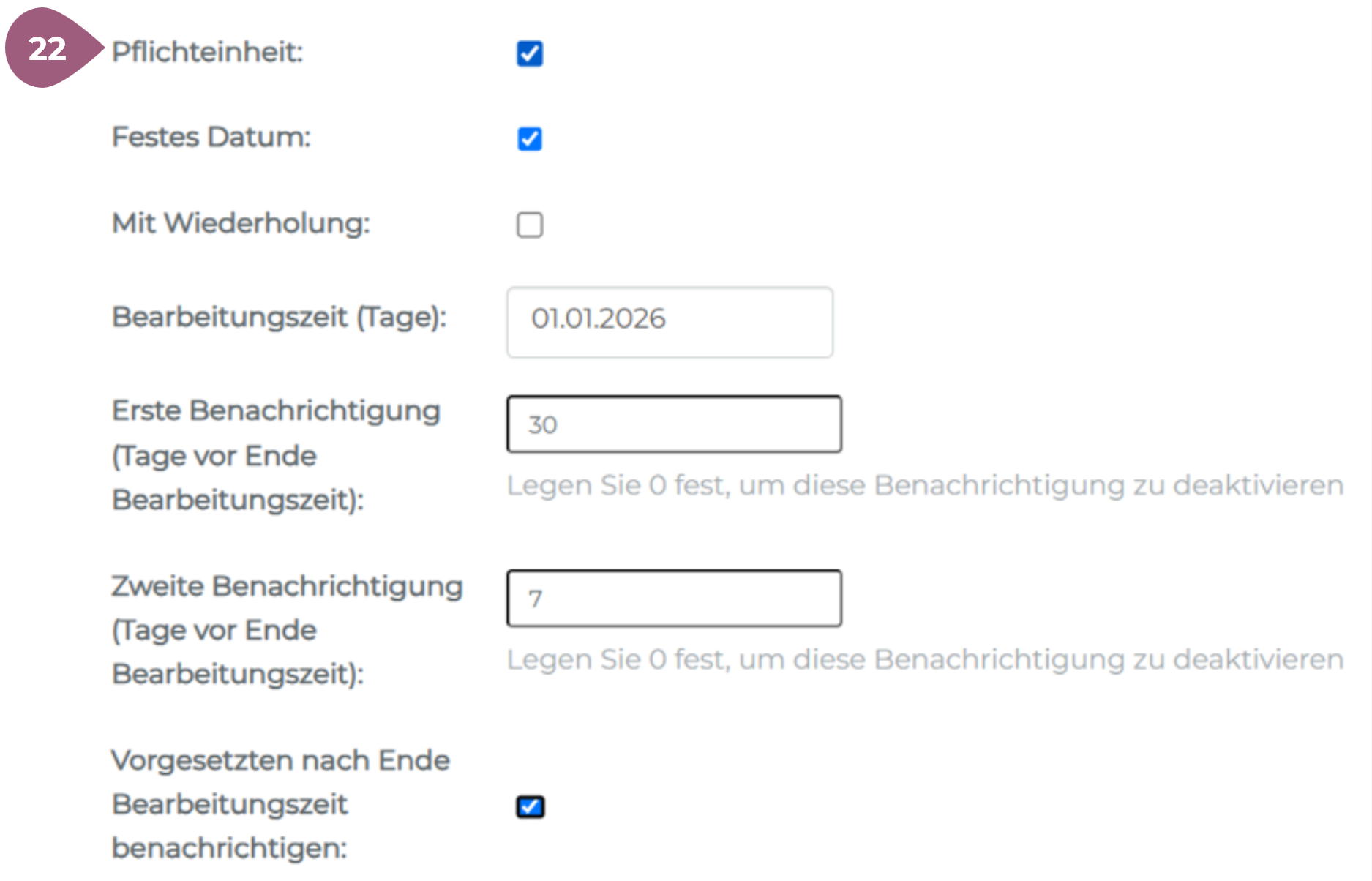Image resolution: width=1372 pixels, height=881 pixels.
Task: Click the purple step 22 badge
Action: pos(48,49)
